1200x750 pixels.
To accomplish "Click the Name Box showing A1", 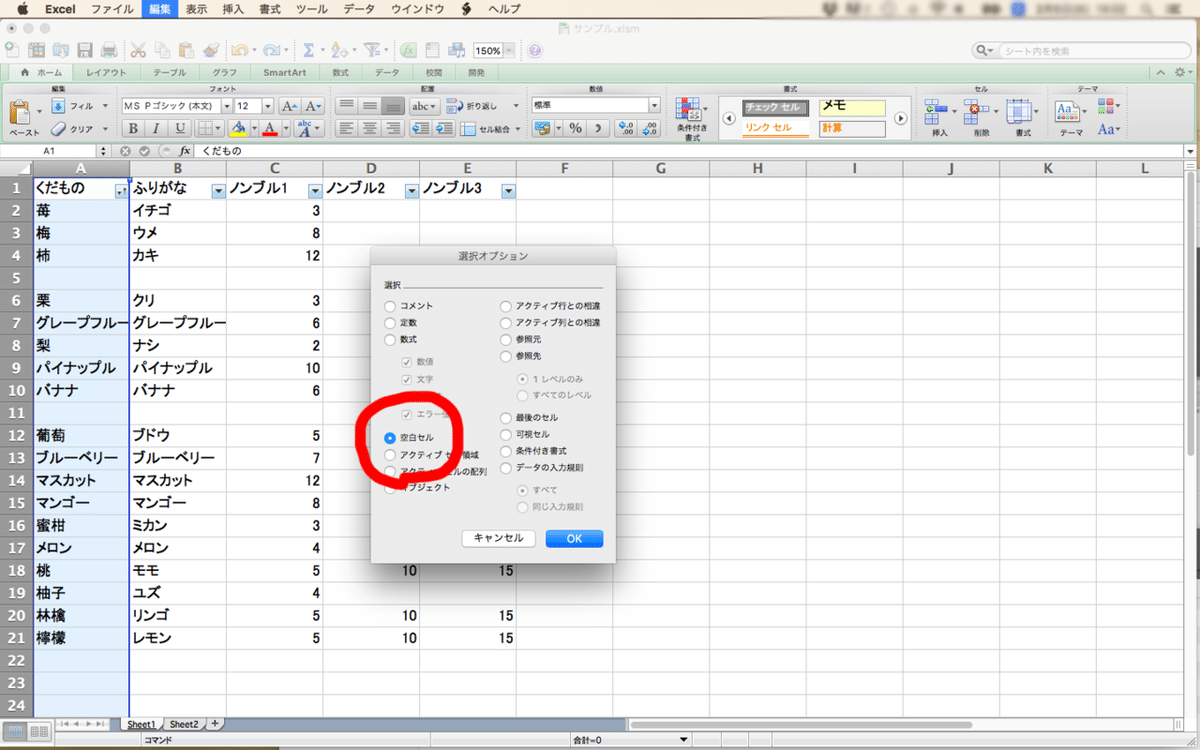I will 49,151.
